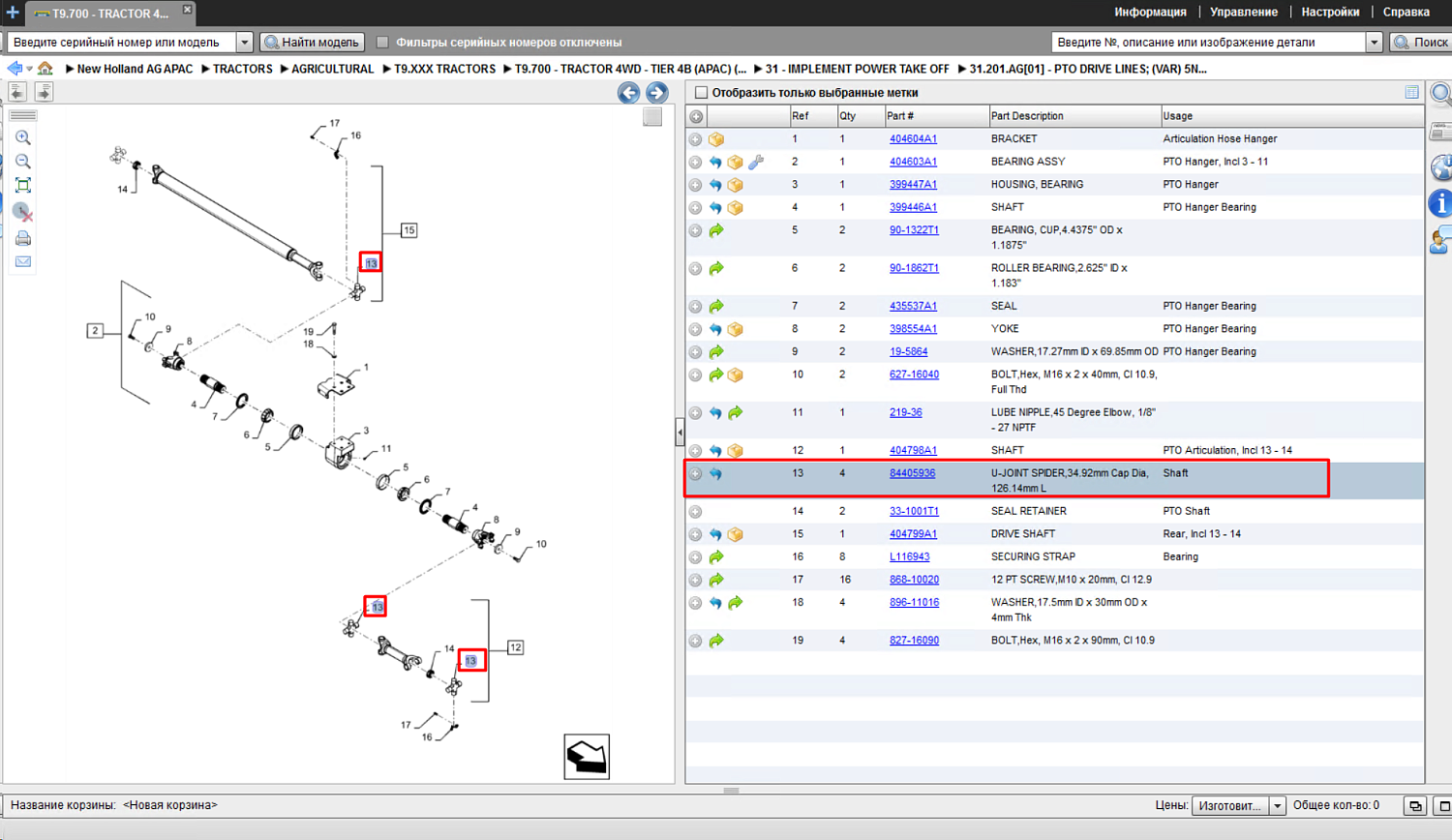The height and width of the screenshot is (840, 1452).
Task: Add the DRIVE SHAFT row to the cart
Action: pos(695,535)
